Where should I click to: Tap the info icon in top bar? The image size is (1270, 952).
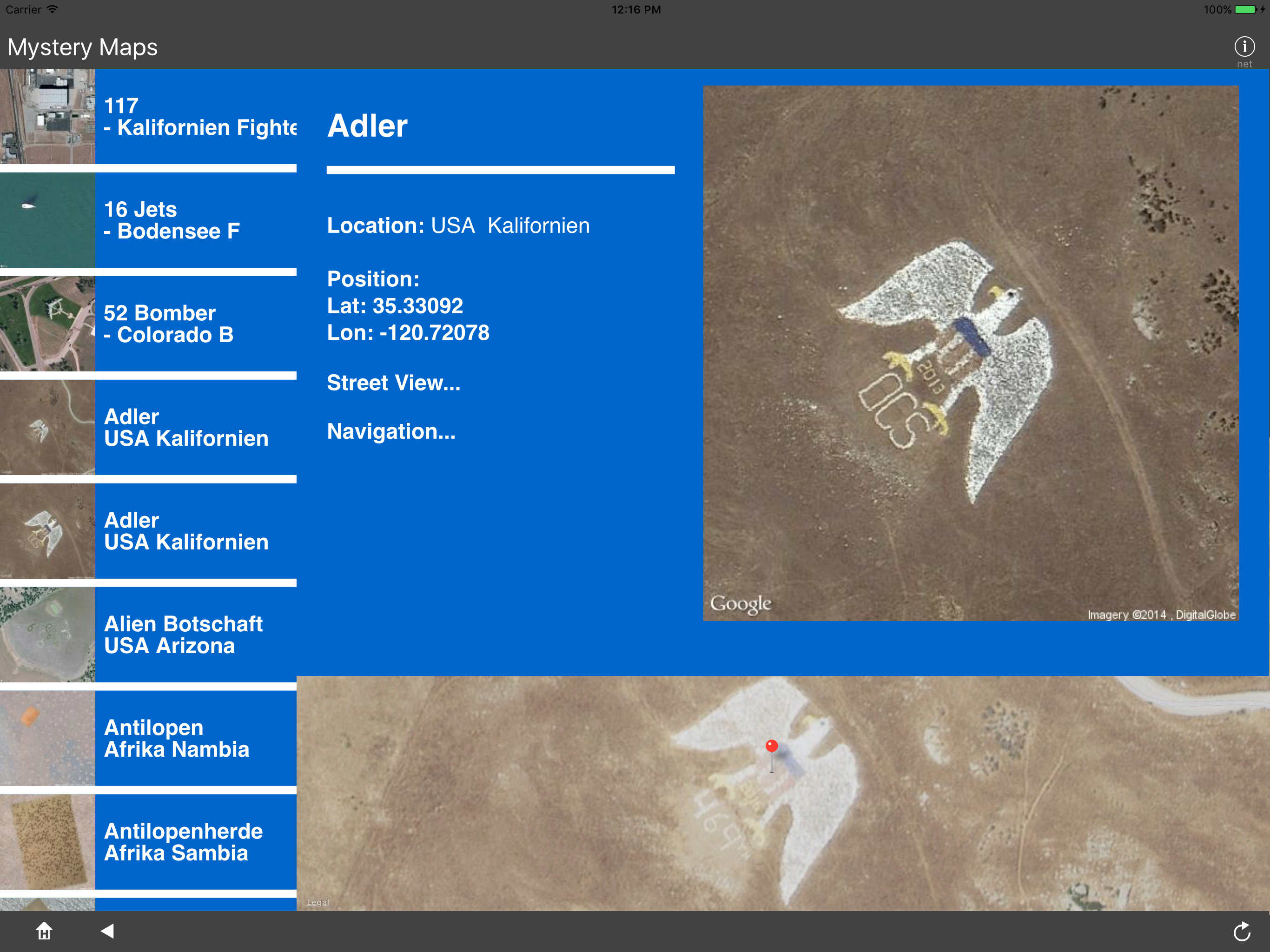1244,47
